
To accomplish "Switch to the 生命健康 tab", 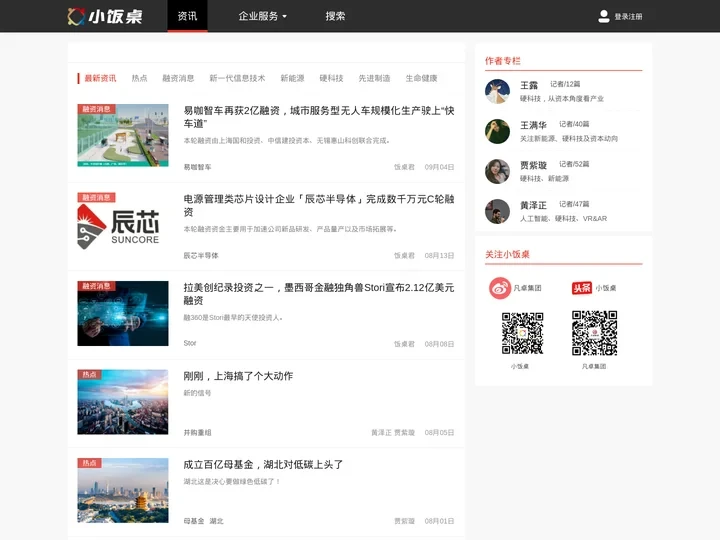I will [x=422, y=78].
